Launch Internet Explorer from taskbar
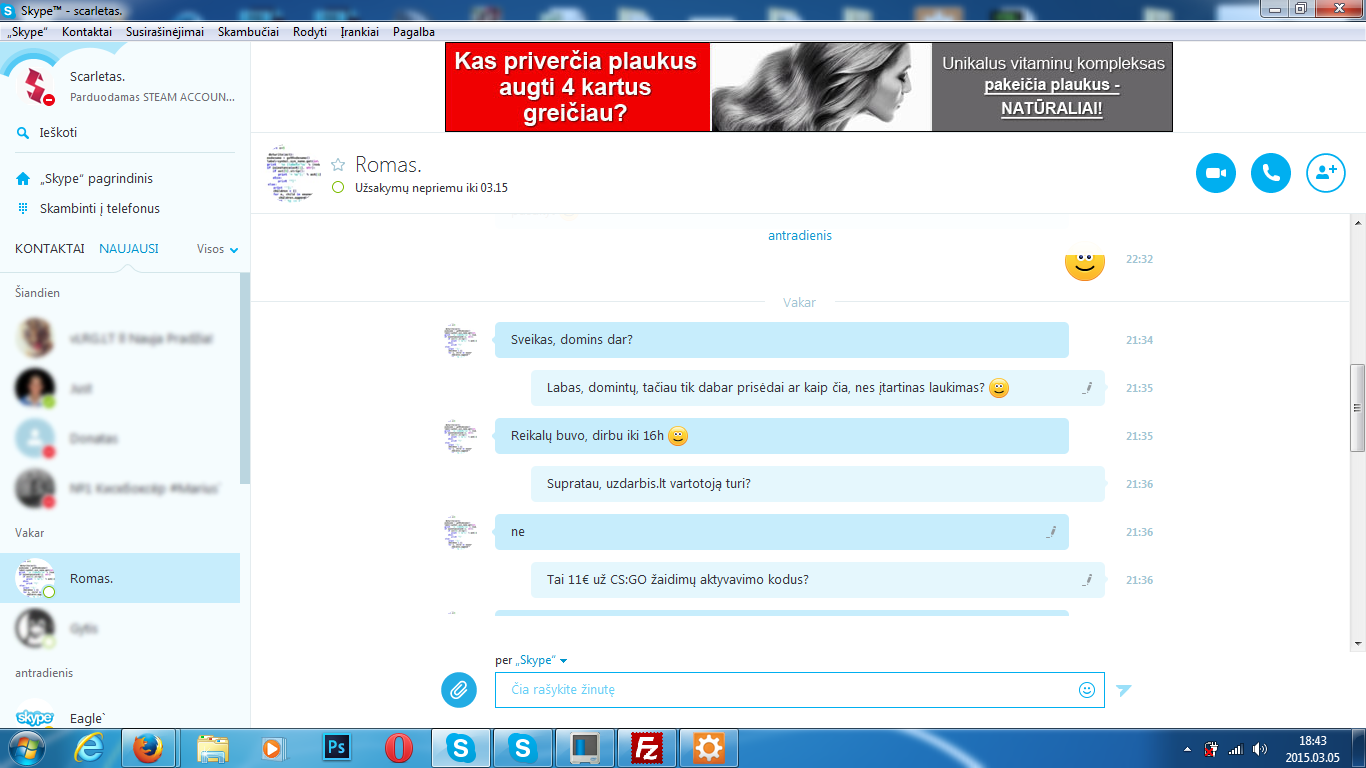The image size is (1366, 768). pos(90,748)
